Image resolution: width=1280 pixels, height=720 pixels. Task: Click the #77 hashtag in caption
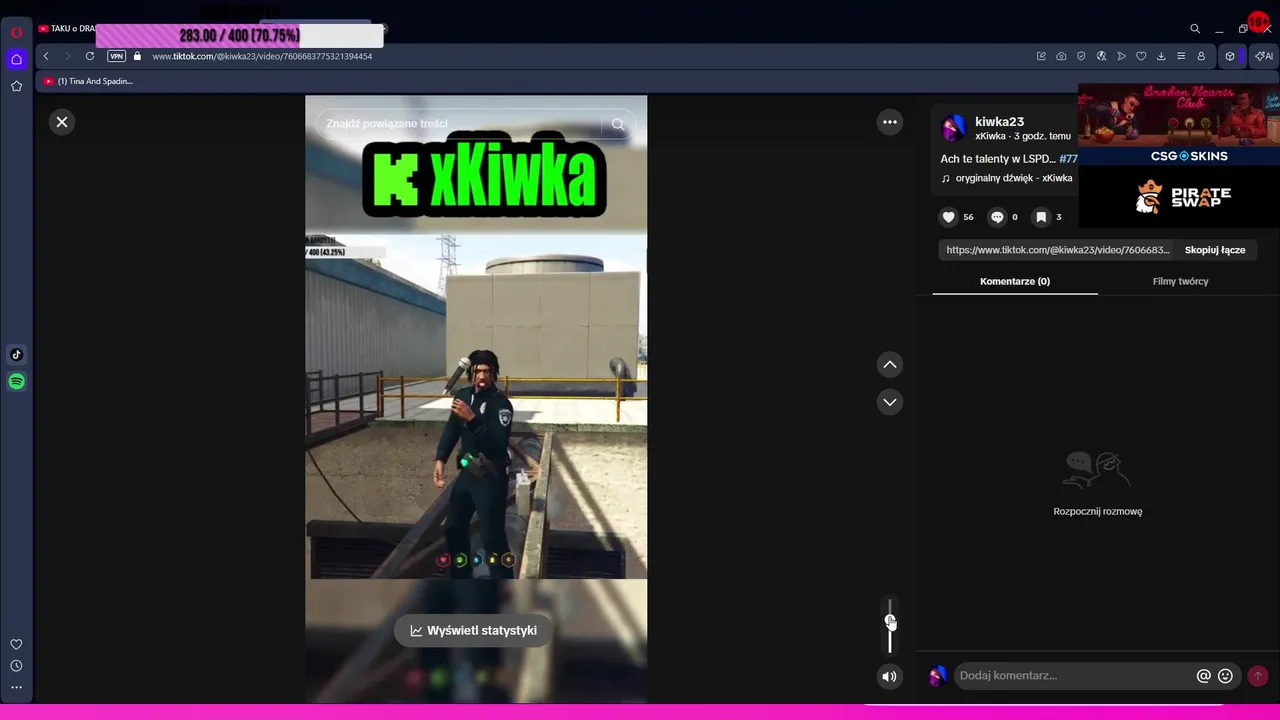tap(1068, 159)
